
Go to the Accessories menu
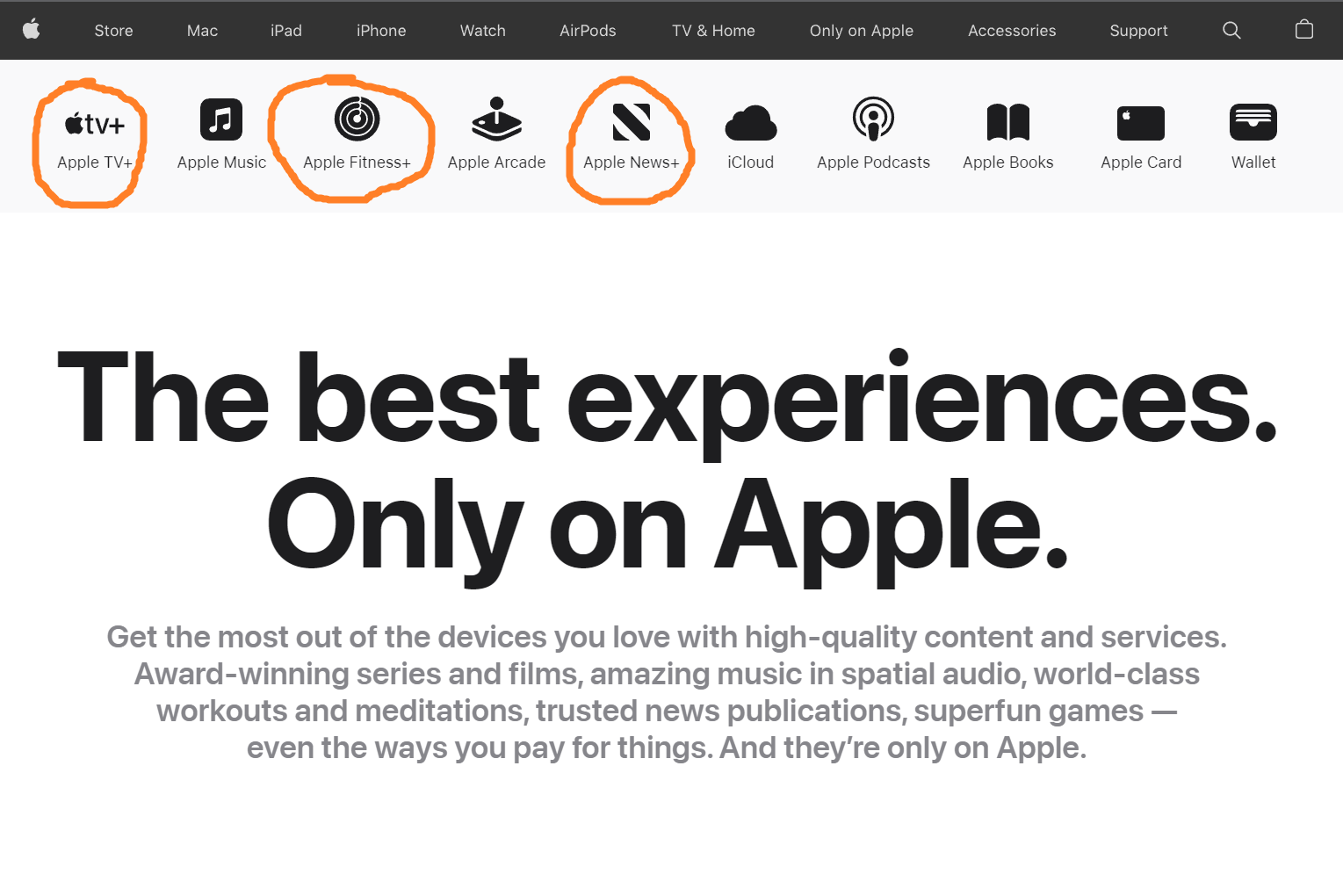[x=1012, y=31]
